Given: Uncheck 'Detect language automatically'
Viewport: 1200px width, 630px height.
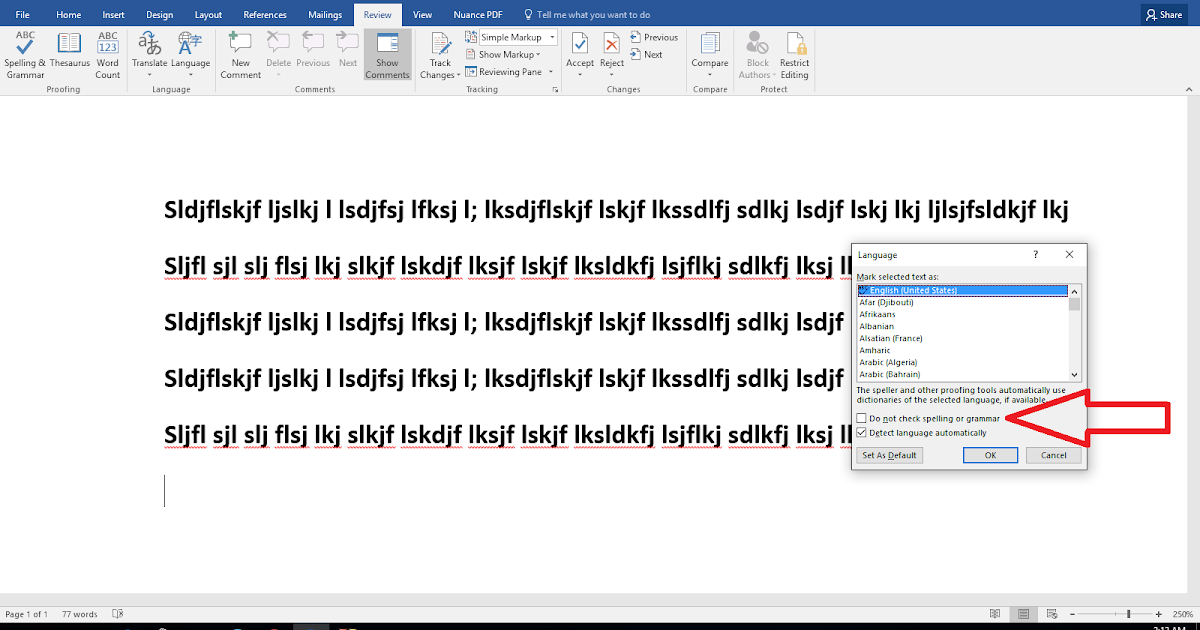Looking at the screenshot, I should tap(862, 431).
